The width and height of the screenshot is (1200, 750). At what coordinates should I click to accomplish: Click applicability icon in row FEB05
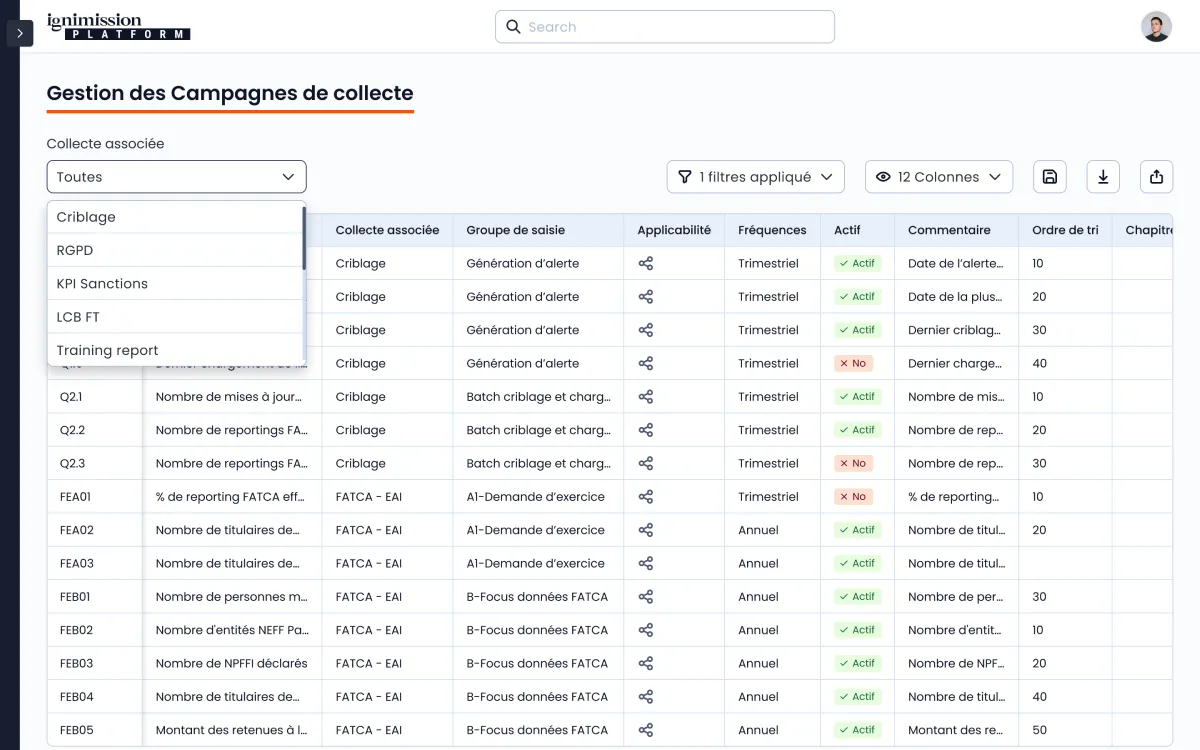[x=646, y=730]
